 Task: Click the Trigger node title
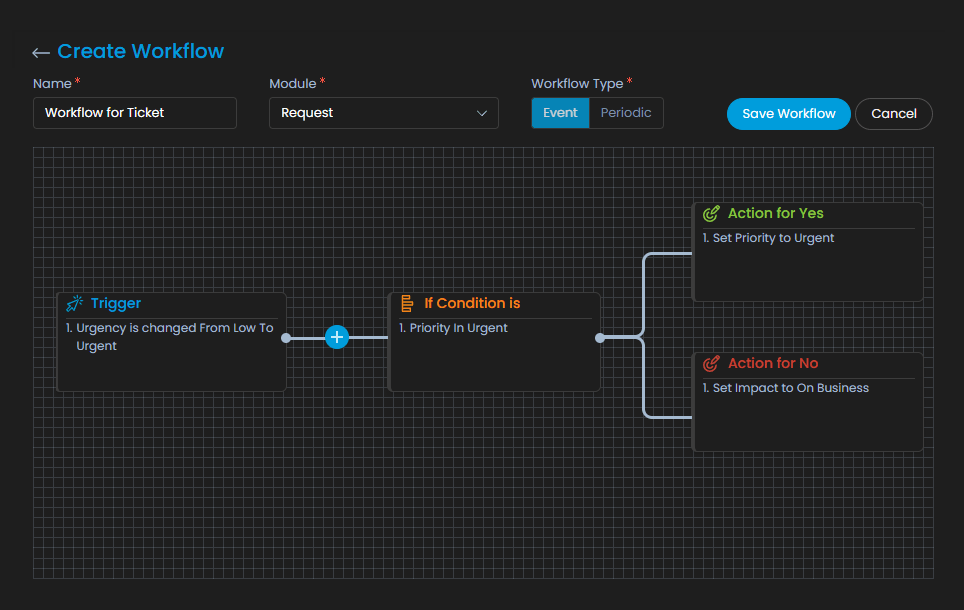(116, 303)
